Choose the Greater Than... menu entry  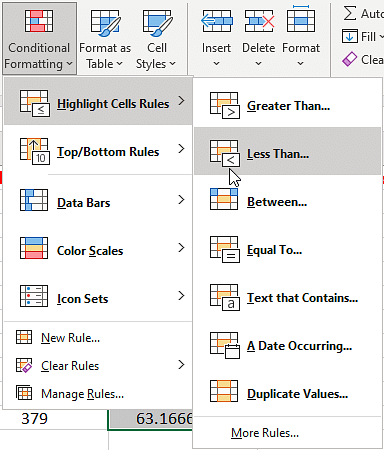click(x=287, y=103)
